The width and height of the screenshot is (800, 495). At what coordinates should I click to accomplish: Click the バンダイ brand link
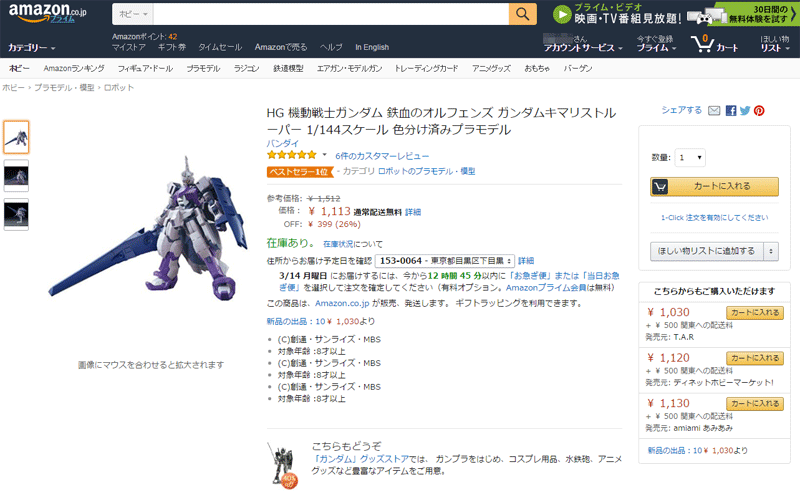[282, 143]
